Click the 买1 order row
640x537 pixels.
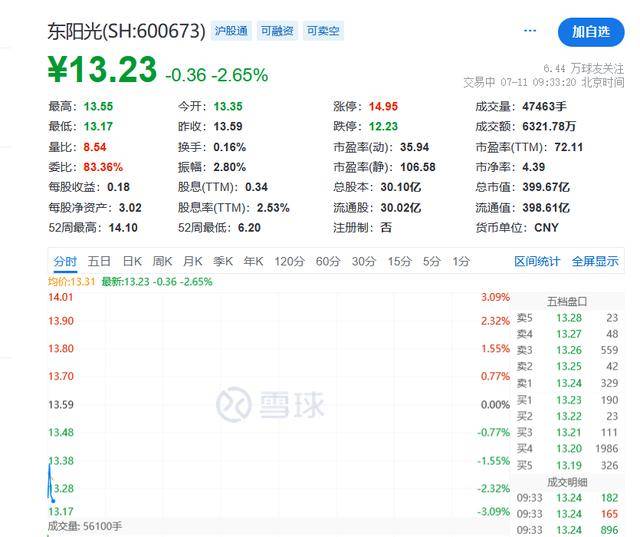coord(567,400)
